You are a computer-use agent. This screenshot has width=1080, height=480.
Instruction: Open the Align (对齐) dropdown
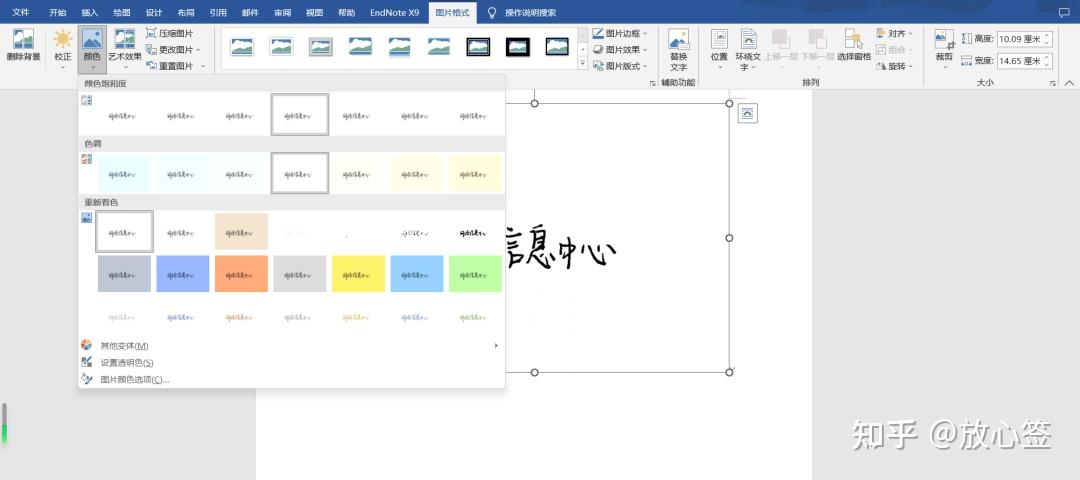(x=894, y=33)
